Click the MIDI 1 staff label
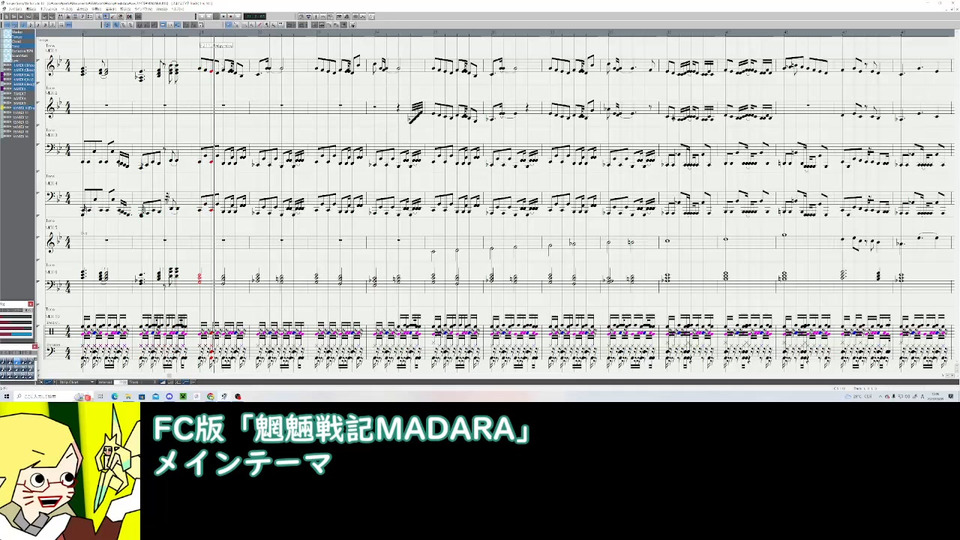960x540 pixels. tap(51, 51)
